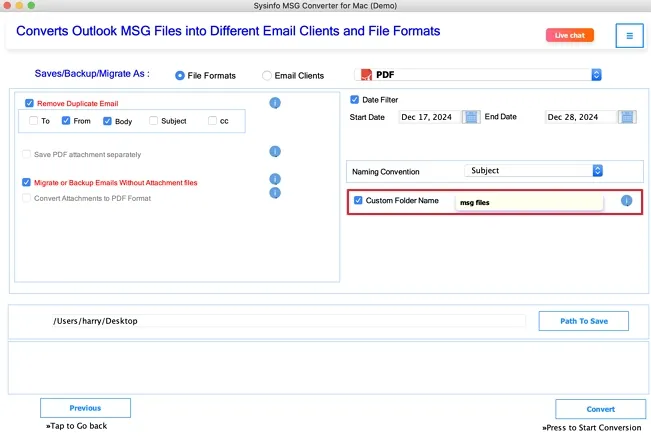Check the cc duplicate filter checkbox

click(x=213, y=121)
